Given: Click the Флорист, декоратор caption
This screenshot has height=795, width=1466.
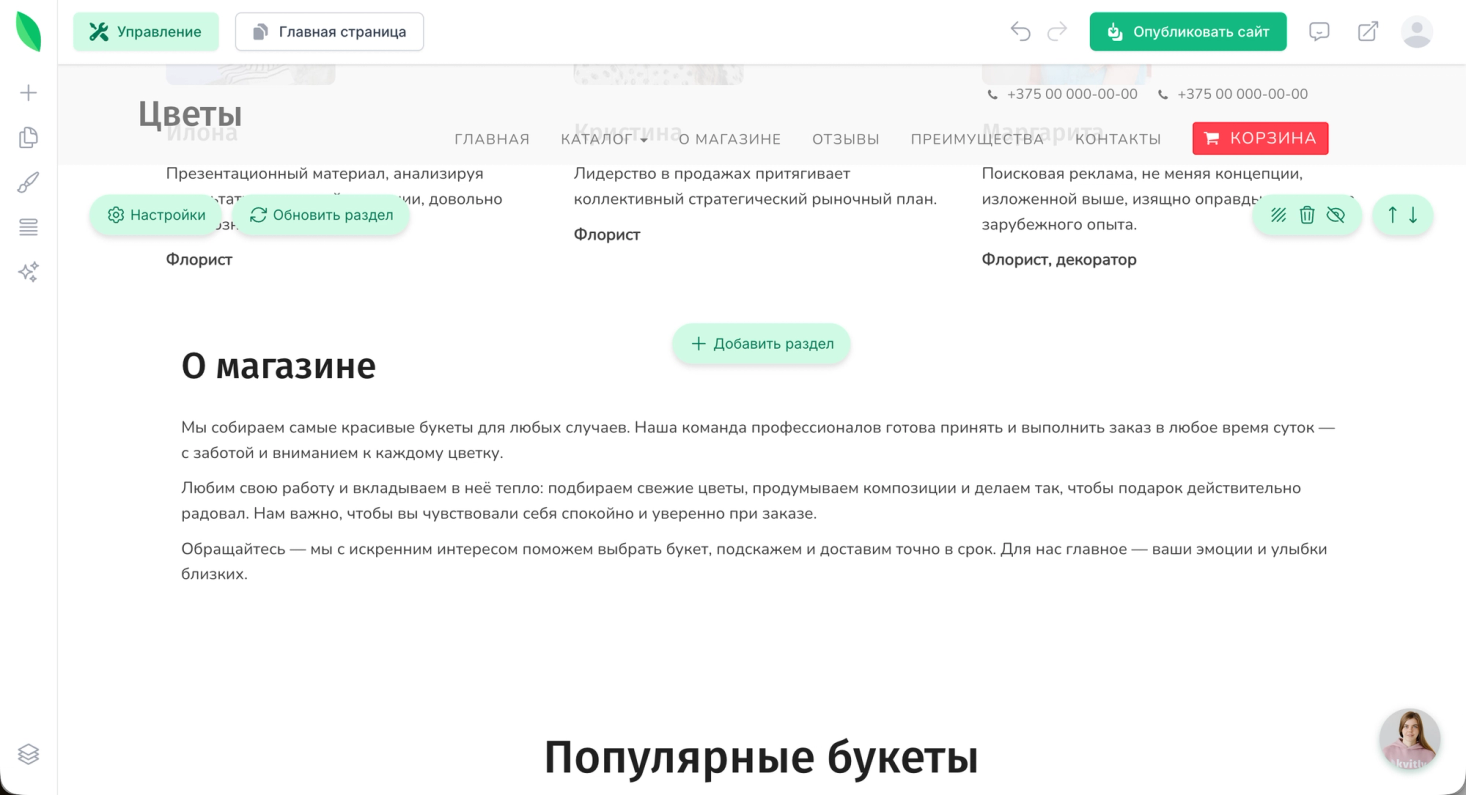Looking at the screenshot, I should coord(1059,260).
